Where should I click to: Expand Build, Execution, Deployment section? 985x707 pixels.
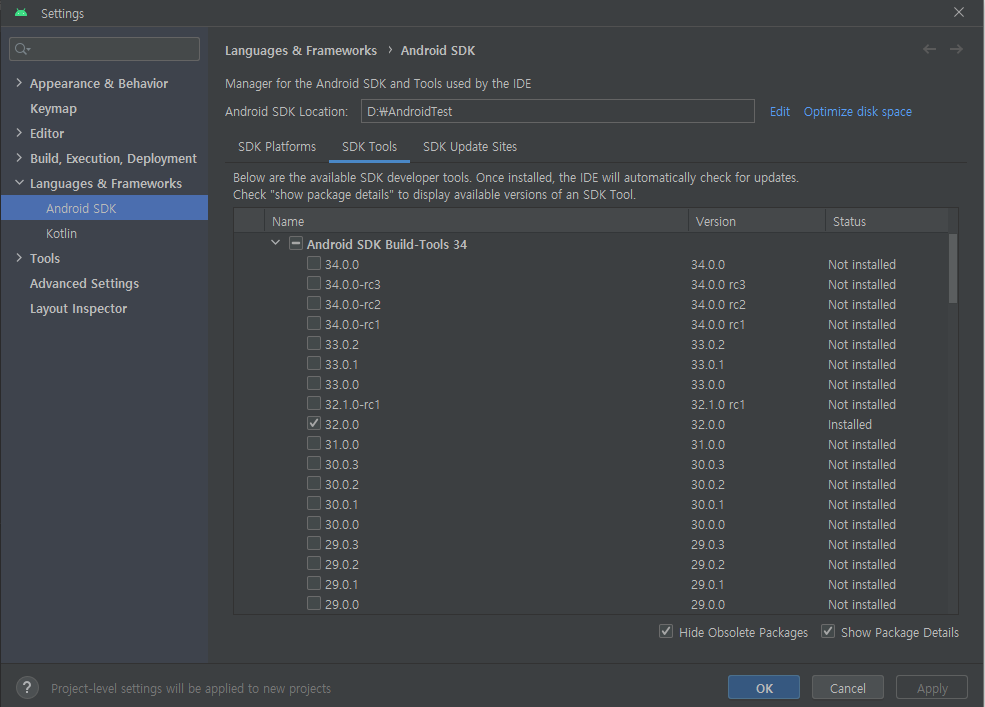tap(19, 158)
